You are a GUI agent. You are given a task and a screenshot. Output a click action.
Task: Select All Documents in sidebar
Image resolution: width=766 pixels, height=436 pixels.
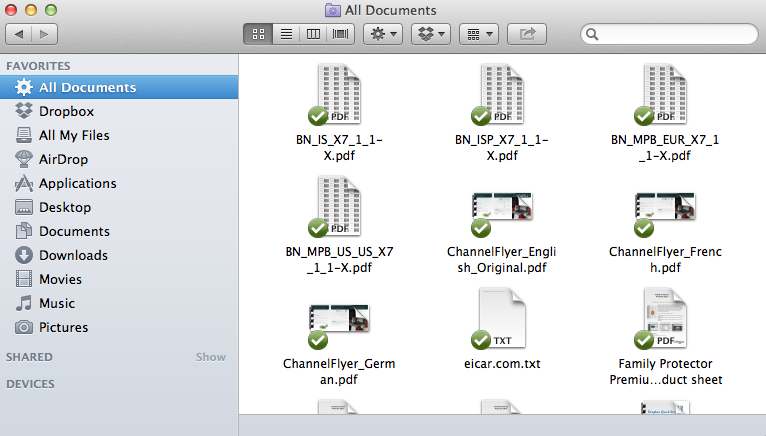[119, 87]
